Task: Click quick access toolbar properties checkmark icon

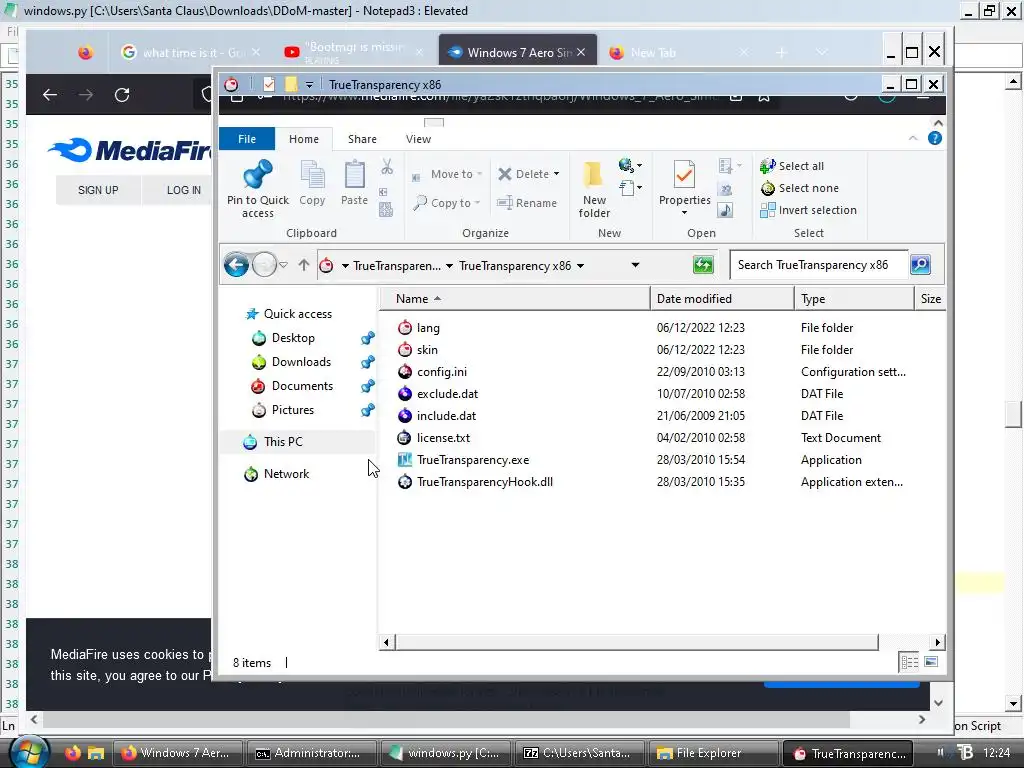Action: 268,84
